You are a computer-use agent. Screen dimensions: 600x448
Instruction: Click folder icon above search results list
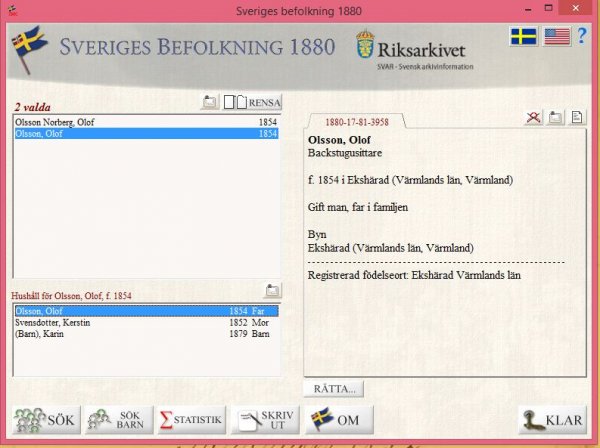tap(210, 101)
